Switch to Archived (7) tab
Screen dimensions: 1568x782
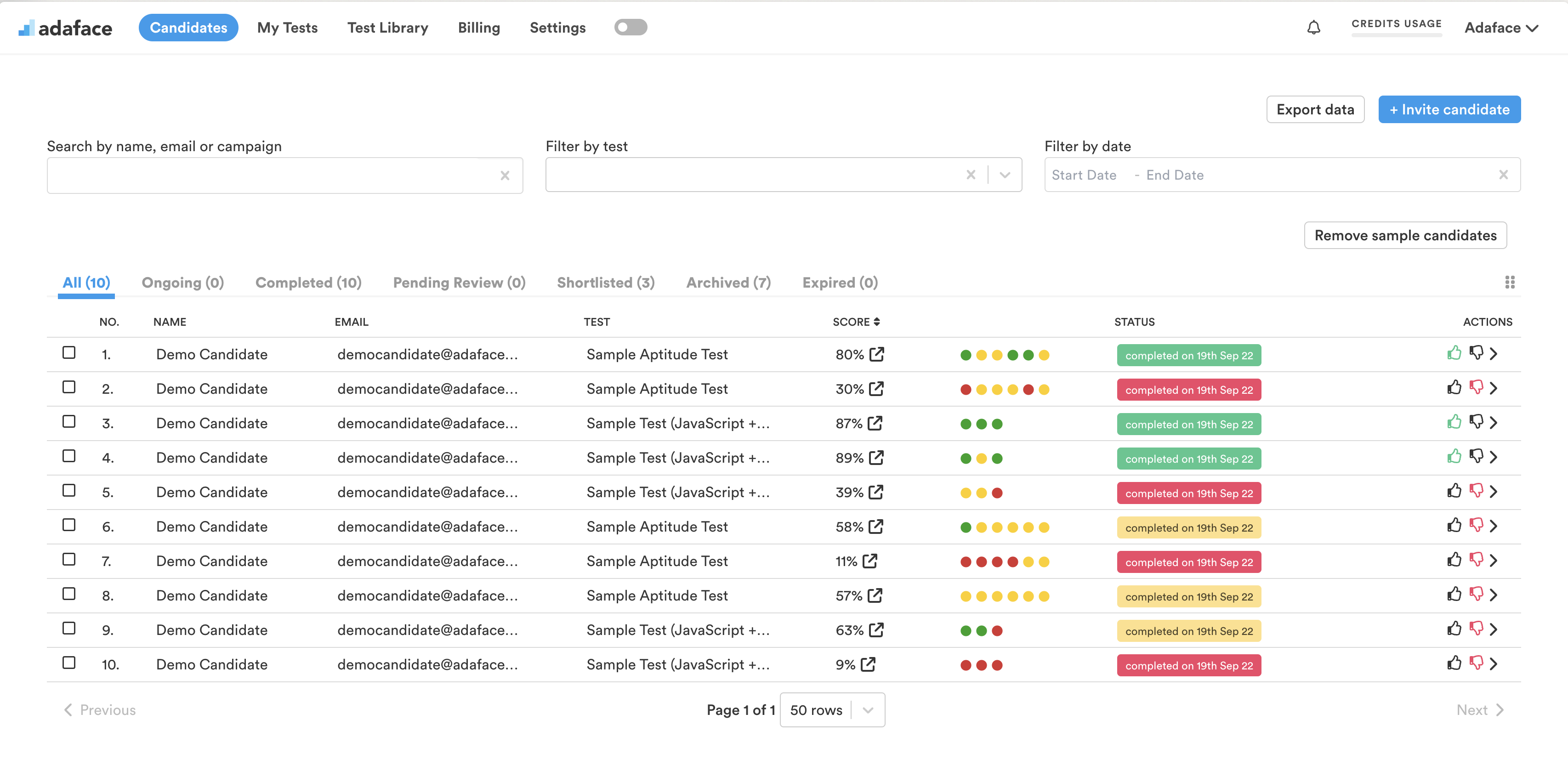(x=728, y=283)
